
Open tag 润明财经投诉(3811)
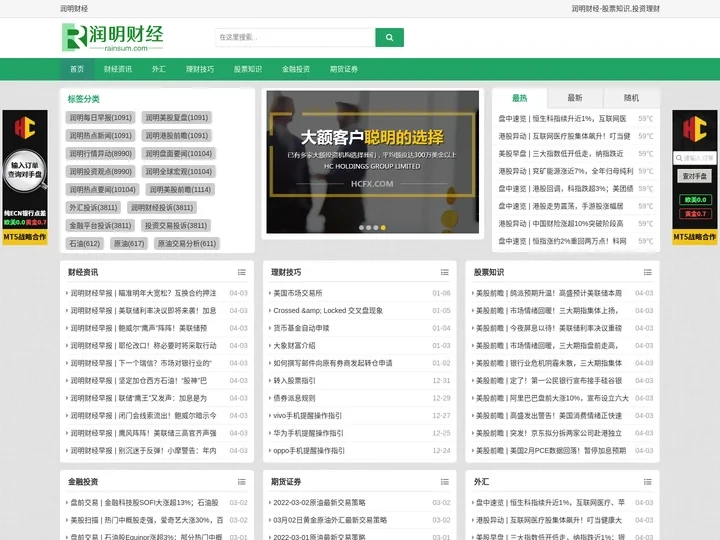click(162, 208)
